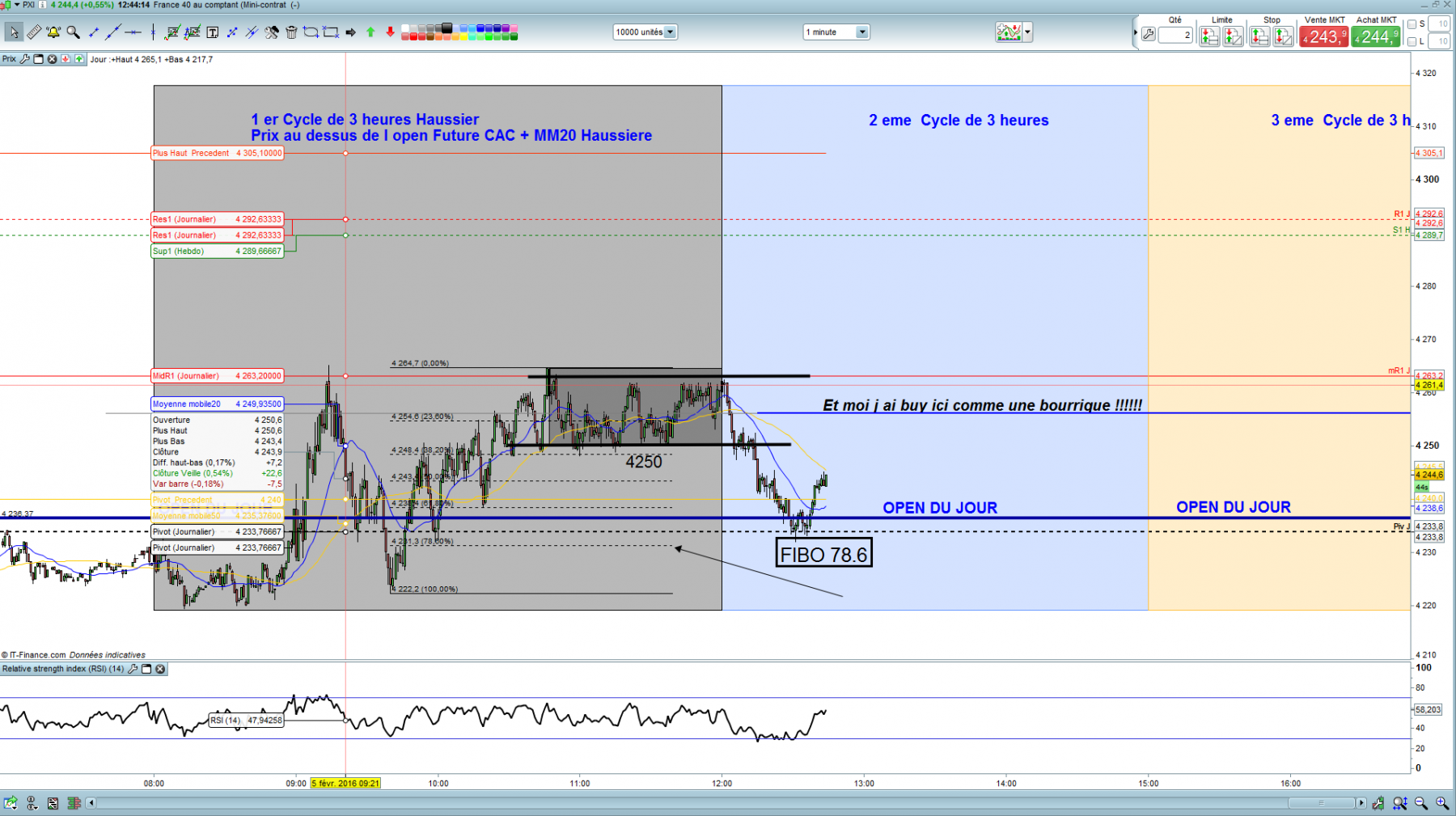Image resolution: width=1456 pixels, height=816 pixels.
Task: Click the Vente MKT sell button
Action: [x=1324, y=36]
